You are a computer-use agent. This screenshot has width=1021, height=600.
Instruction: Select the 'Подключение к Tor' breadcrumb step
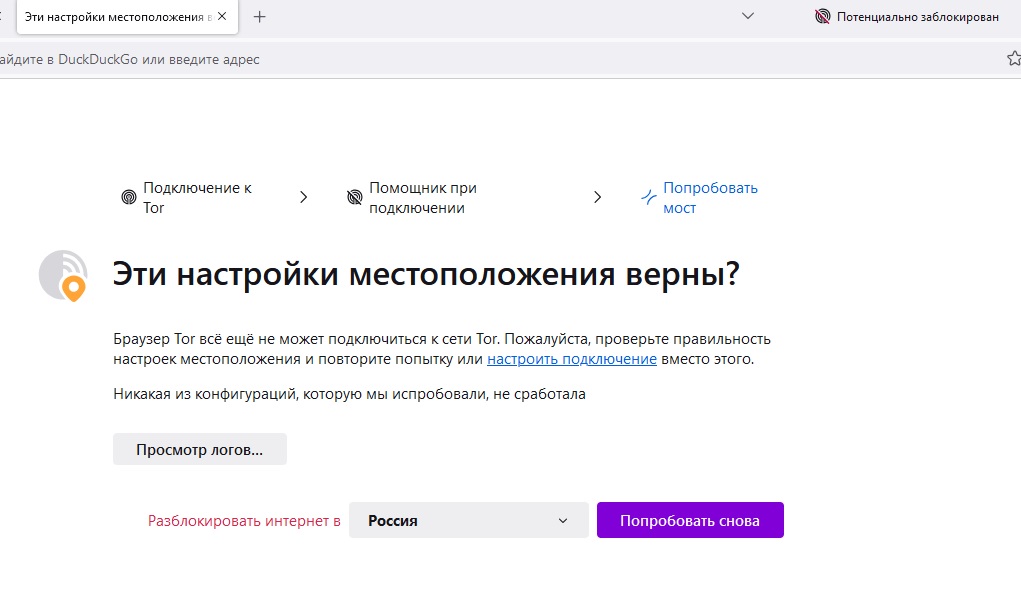pos(197,197)
